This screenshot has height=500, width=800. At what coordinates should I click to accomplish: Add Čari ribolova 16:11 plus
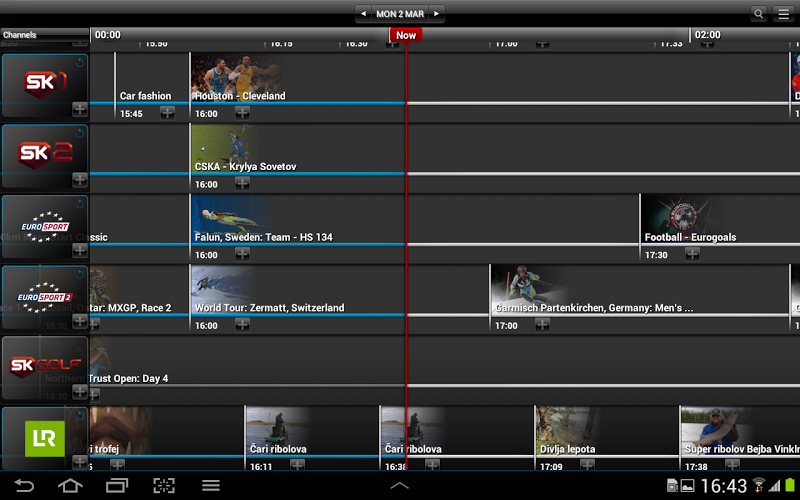pyautogui.click(x=297, y=465)
